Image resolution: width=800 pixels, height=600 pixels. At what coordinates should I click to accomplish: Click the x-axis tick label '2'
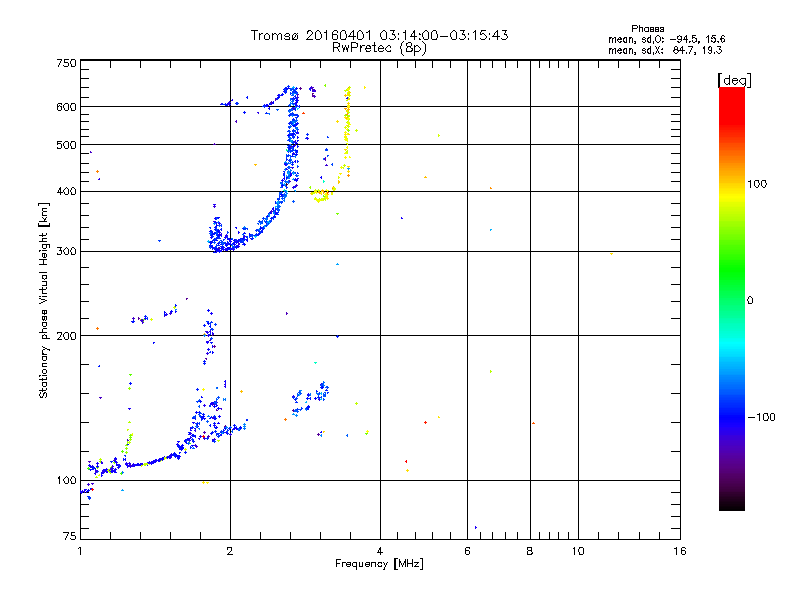230,551
